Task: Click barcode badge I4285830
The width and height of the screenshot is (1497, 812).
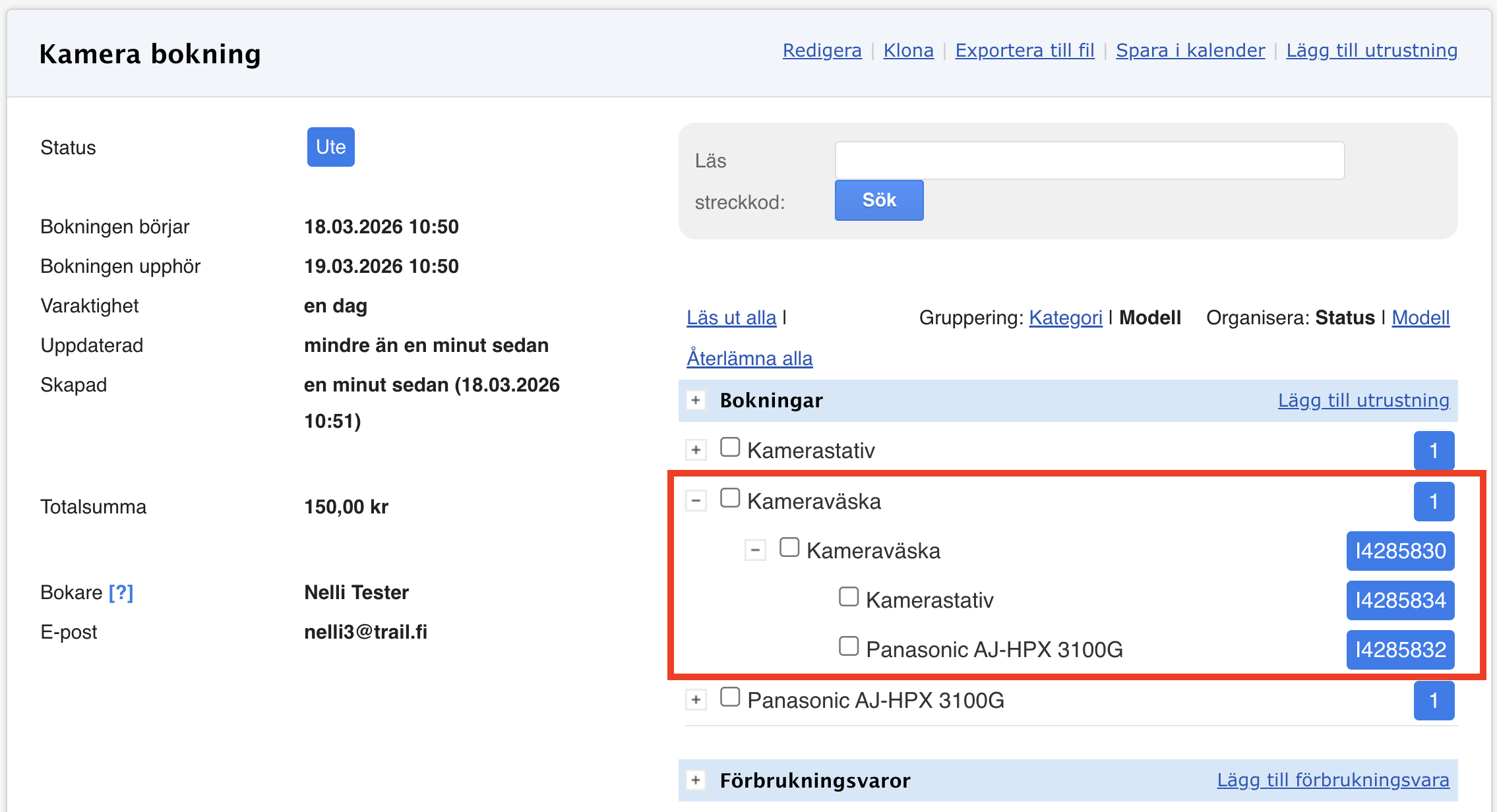Action: point(1400,551)
